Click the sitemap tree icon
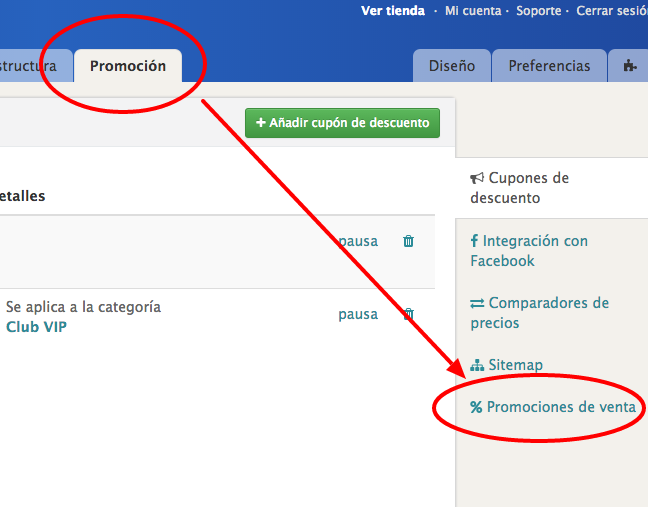 pos(477,365)
